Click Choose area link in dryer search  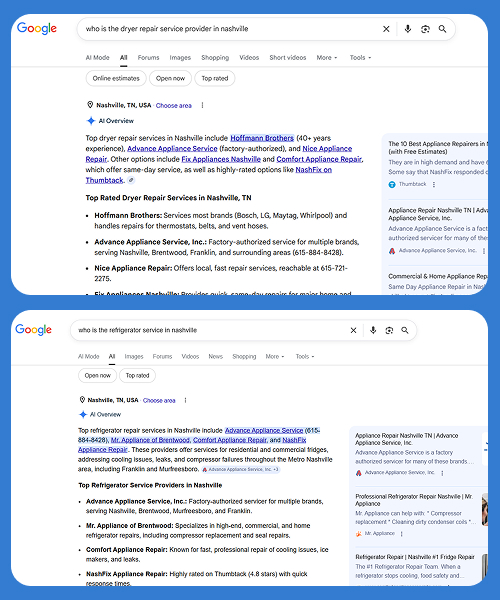174,106
